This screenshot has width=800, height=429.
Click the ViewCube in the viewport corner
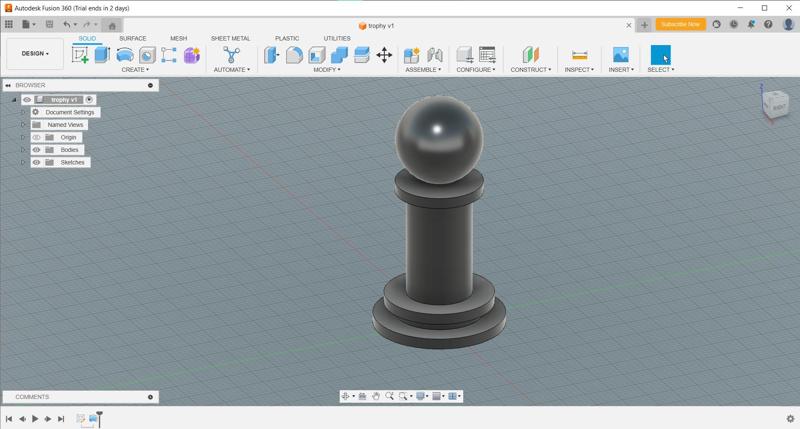click(775, 104)
